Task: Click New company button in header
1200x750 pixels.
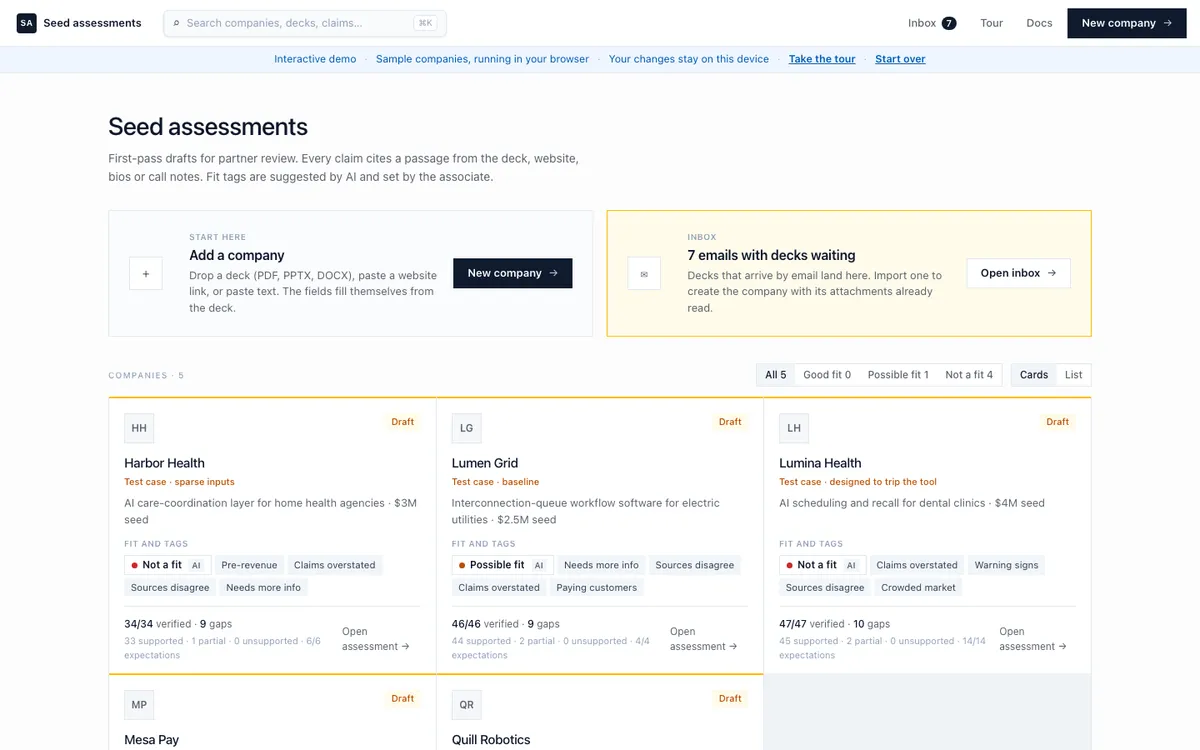Action: [1127, 23]
